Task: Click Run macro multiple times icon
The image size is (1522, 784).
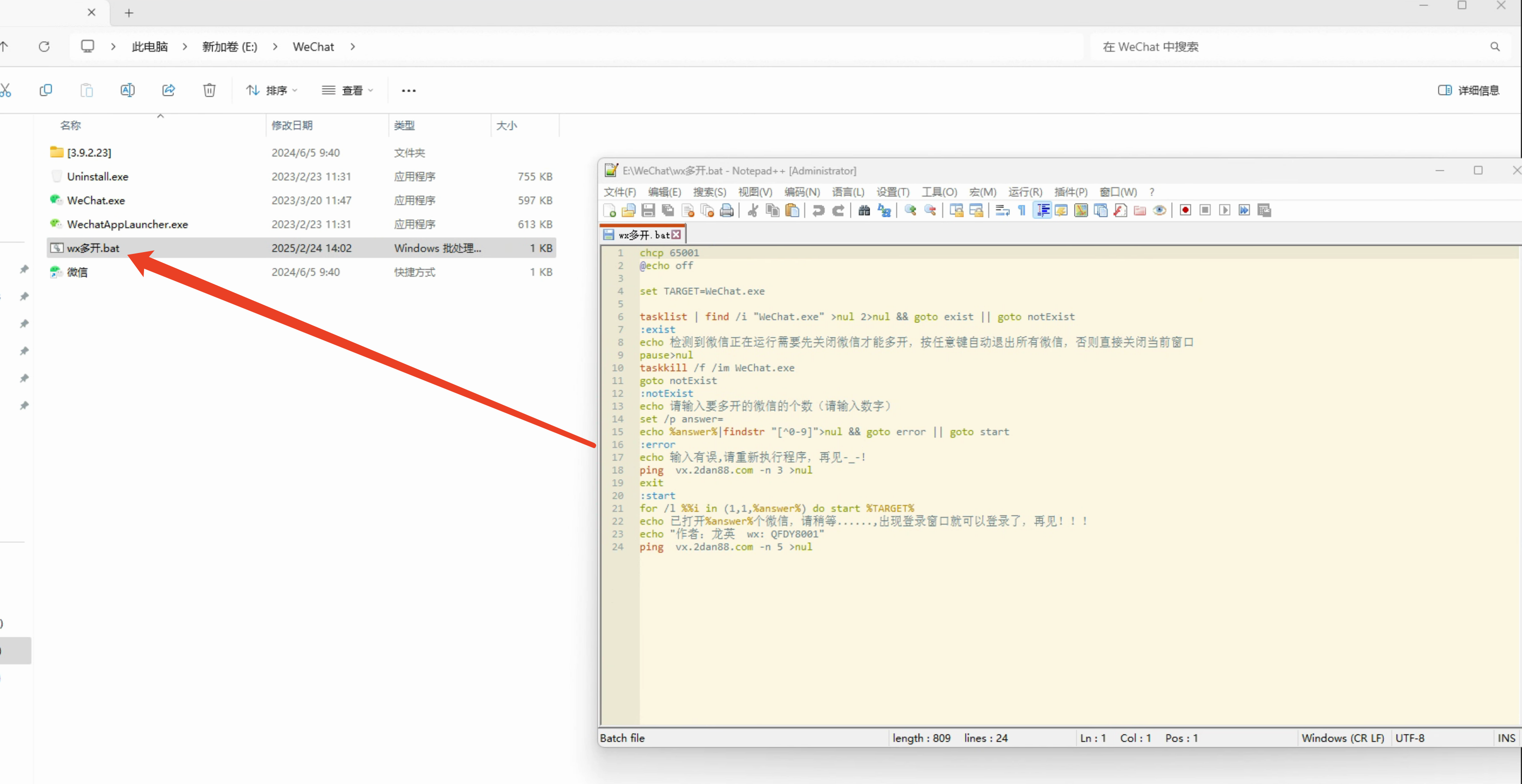Action: point(1244,210)
